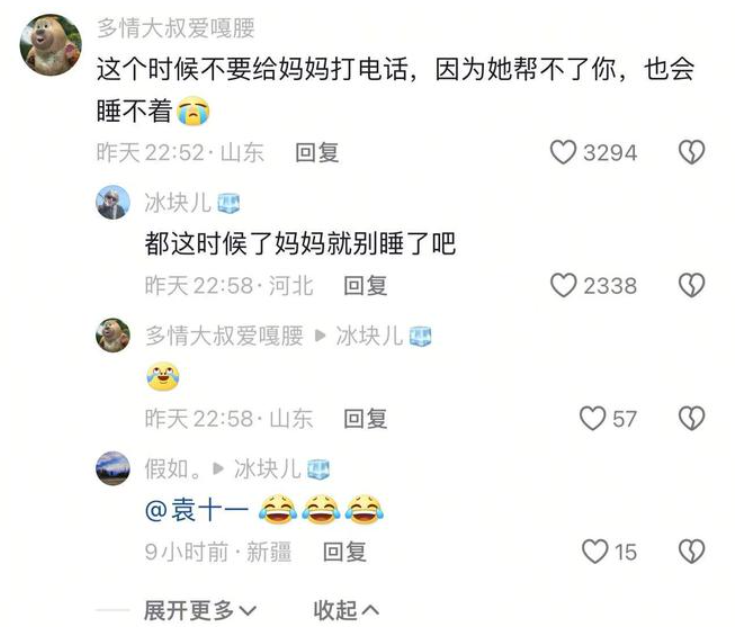
Task: Dislike 假如。's reply from 新疆
Action: [692, 551]
